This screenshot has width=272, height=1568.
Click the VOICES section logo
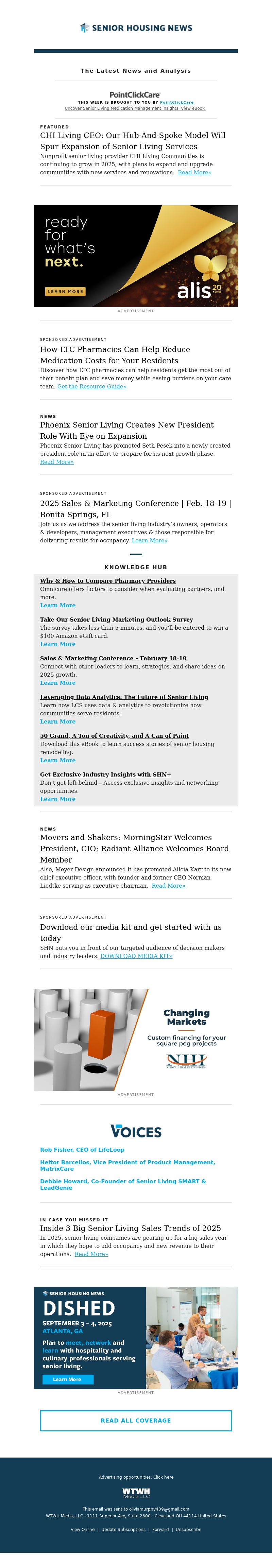coord(136,1131)
